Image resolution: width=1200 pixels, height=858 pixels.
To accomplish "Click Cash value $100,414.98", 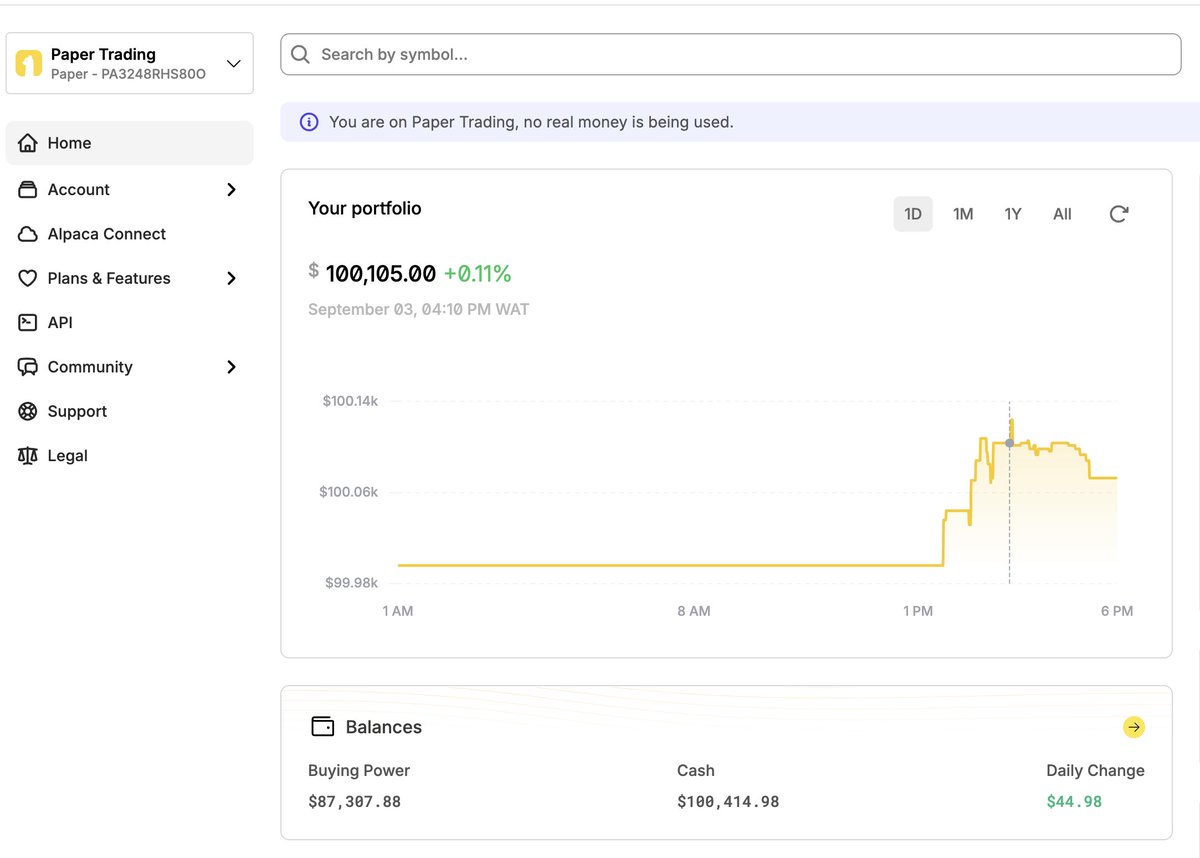I will point(728,801).
